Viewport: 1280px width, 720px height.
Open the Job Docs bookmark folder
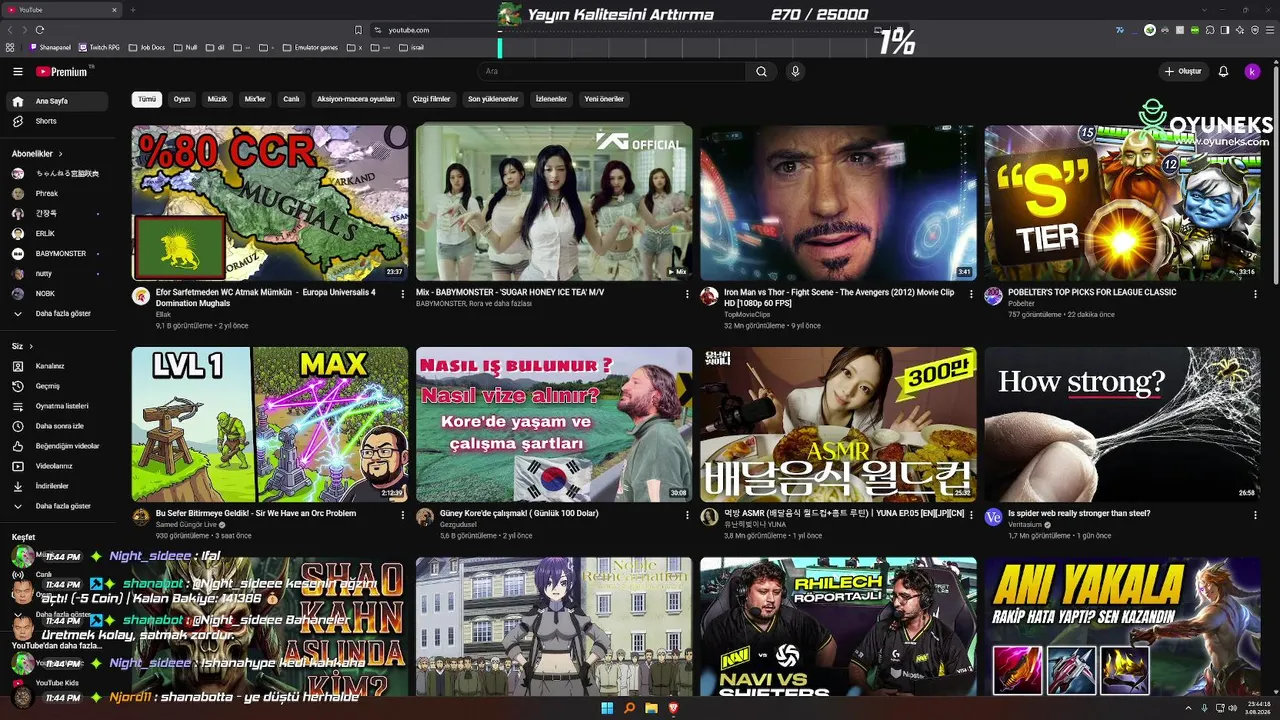148,47
